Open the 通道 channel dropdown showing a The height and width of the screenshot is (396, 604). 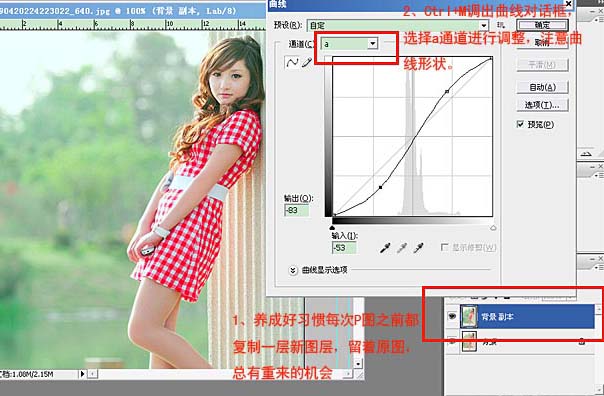tap(350, 44)
